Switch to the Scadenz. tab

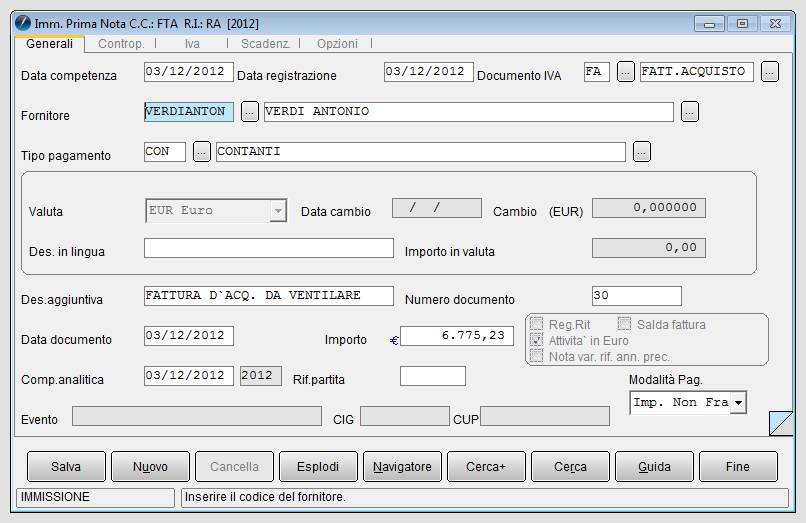point(265,44)
